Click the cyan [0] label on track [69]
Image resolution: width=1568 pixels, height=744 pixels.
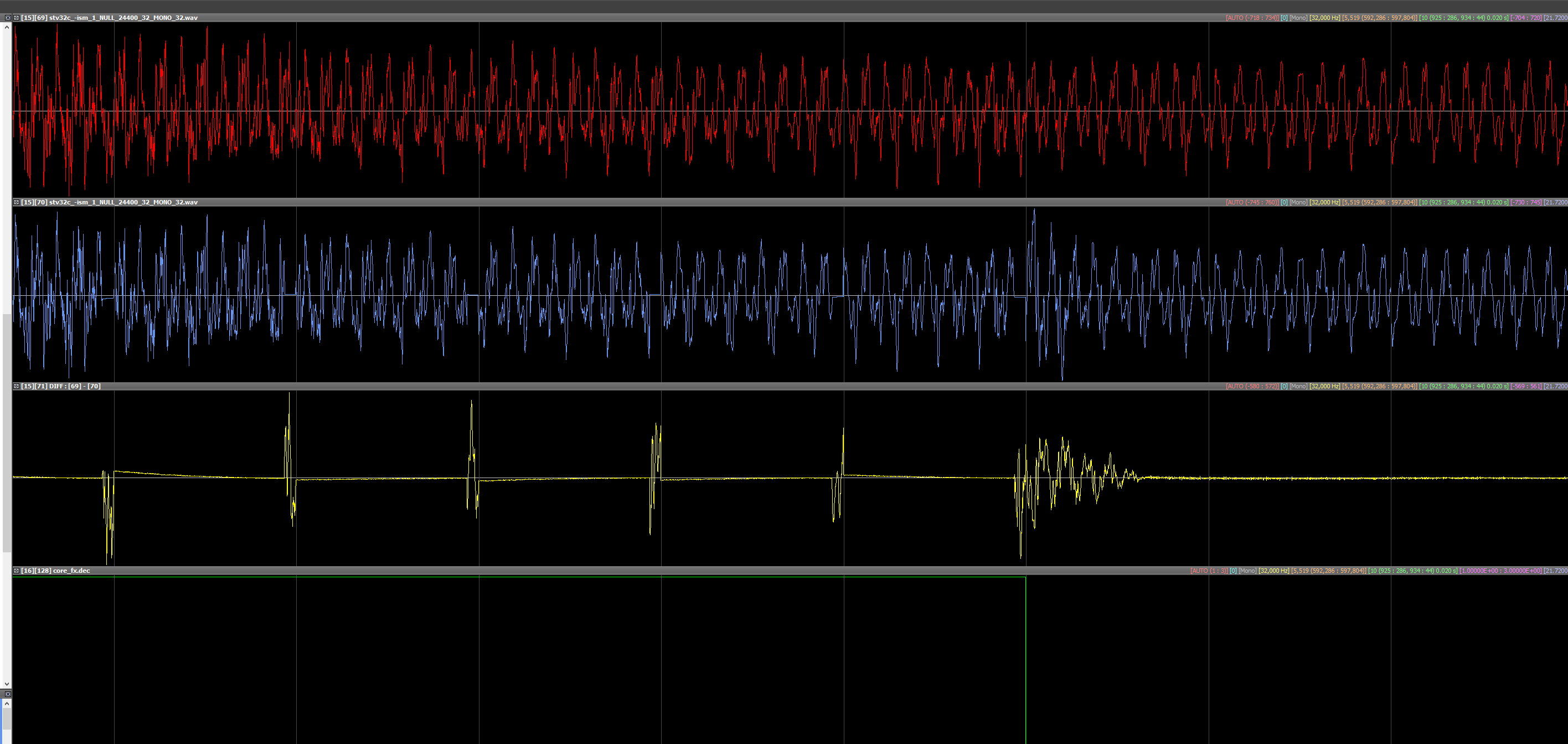[1284, 18]
